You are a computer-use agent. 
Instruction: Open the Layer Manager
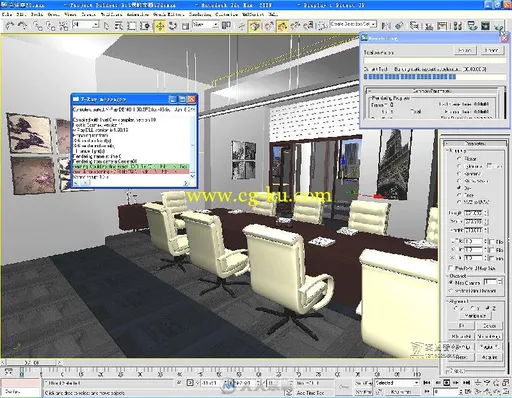pyautogui.click(x=414, y=25)
